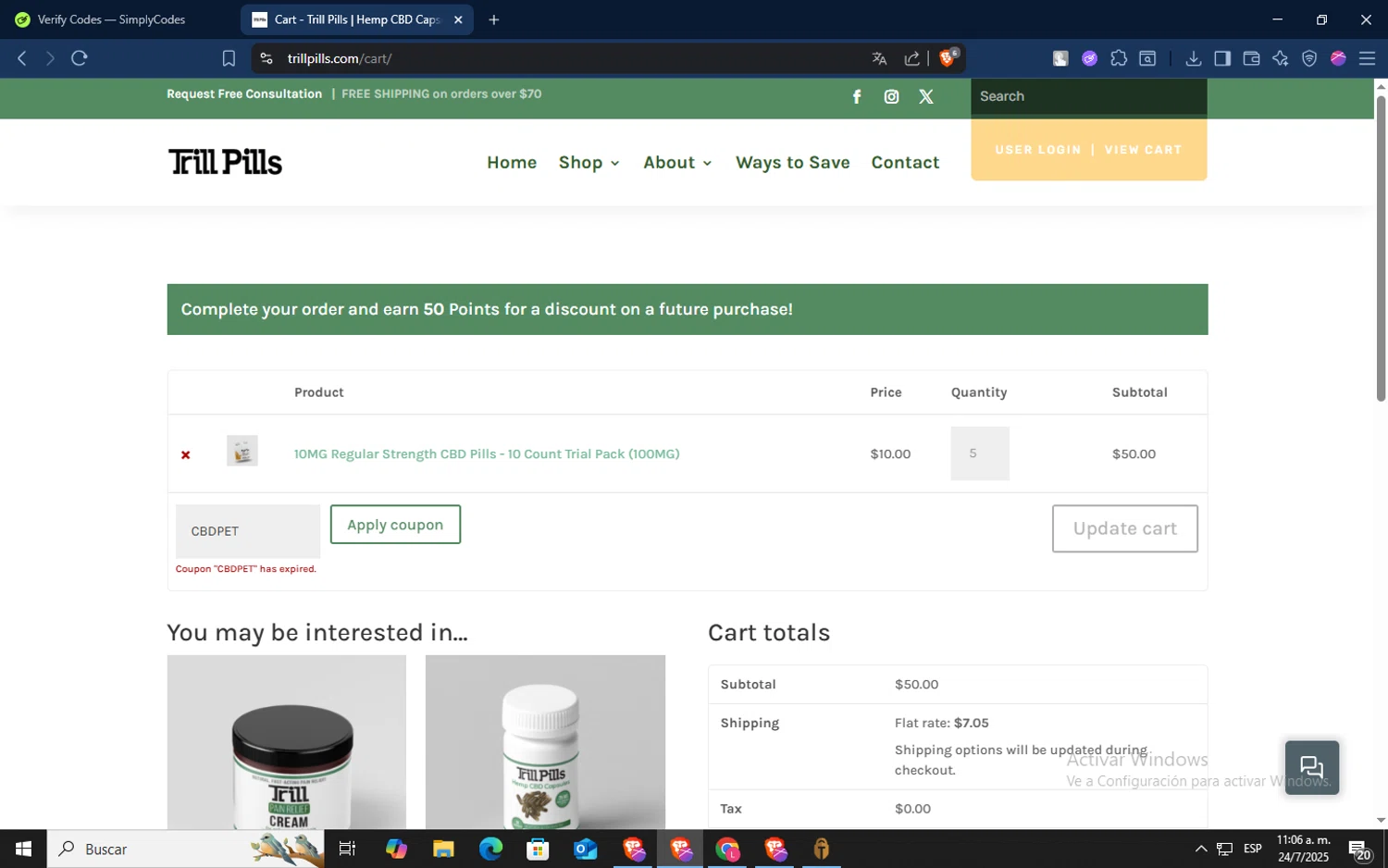
Task: Click the Apply coupon button
Action: pyautogui.click(x=395, y=525)
